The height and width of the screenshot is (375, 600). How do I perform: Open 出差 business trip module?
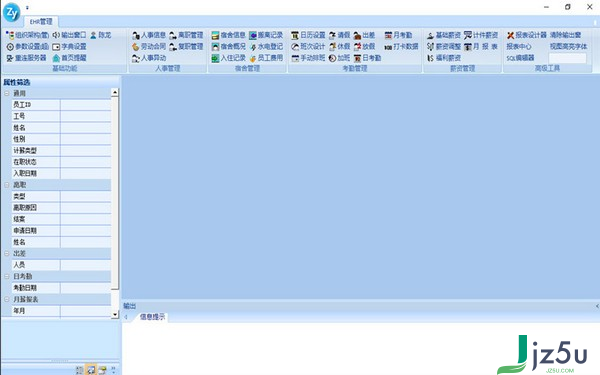[x=364, y=35]
